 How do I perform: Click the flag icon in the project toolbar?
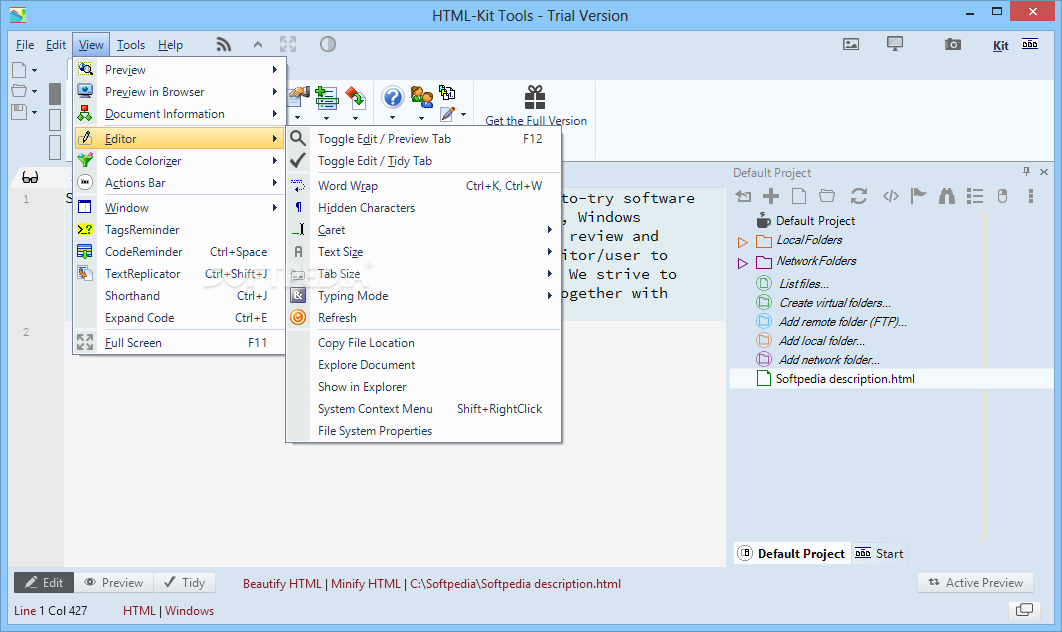[918, 196]
